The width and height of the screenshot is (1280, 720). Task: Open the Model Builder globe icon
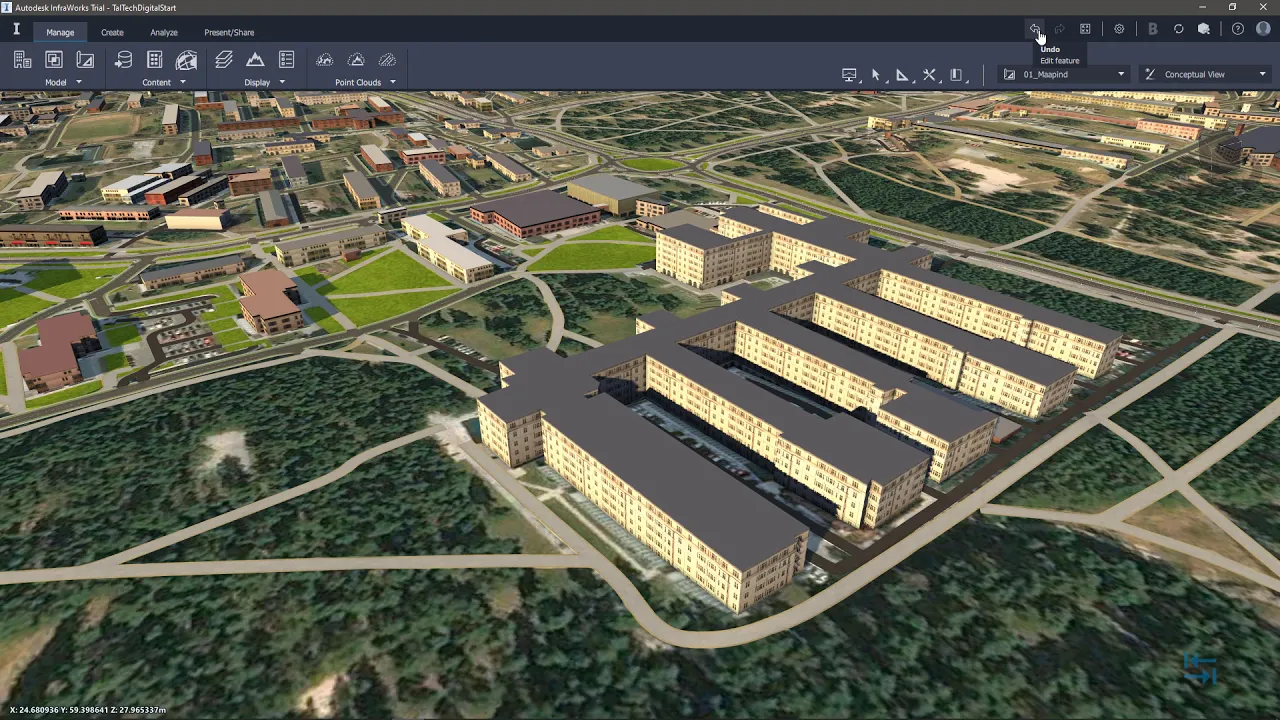pyautogui.click(x=186, y=60)
